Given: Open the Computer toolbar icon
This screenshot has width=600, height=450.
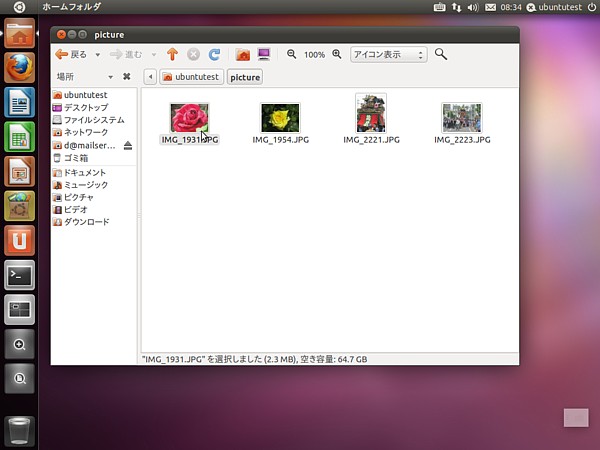Looking at the screenshot, I should click(x=264, y=54).
